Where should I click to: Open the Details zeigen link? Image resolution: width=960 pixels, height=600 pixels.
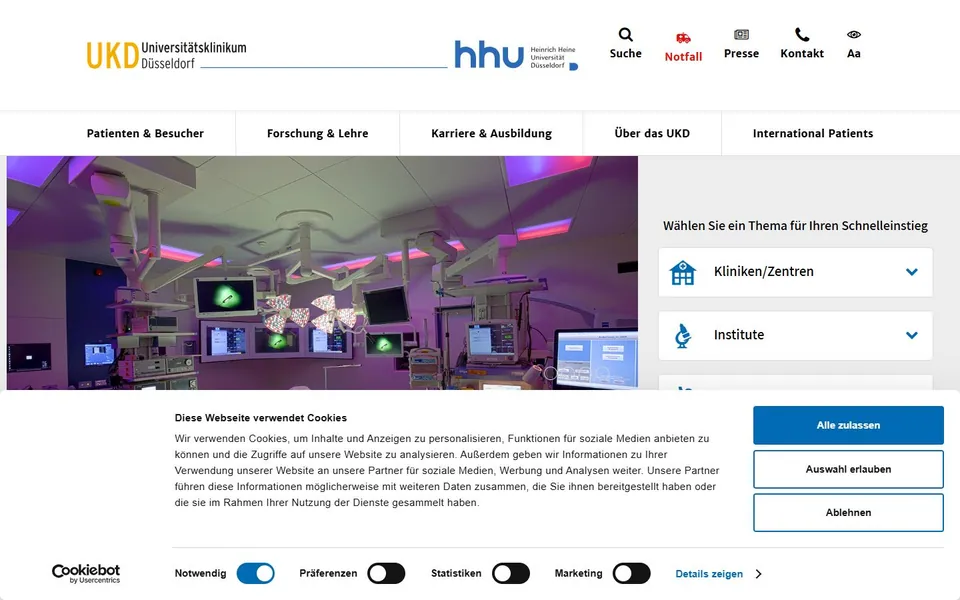(x=709, y=574)
